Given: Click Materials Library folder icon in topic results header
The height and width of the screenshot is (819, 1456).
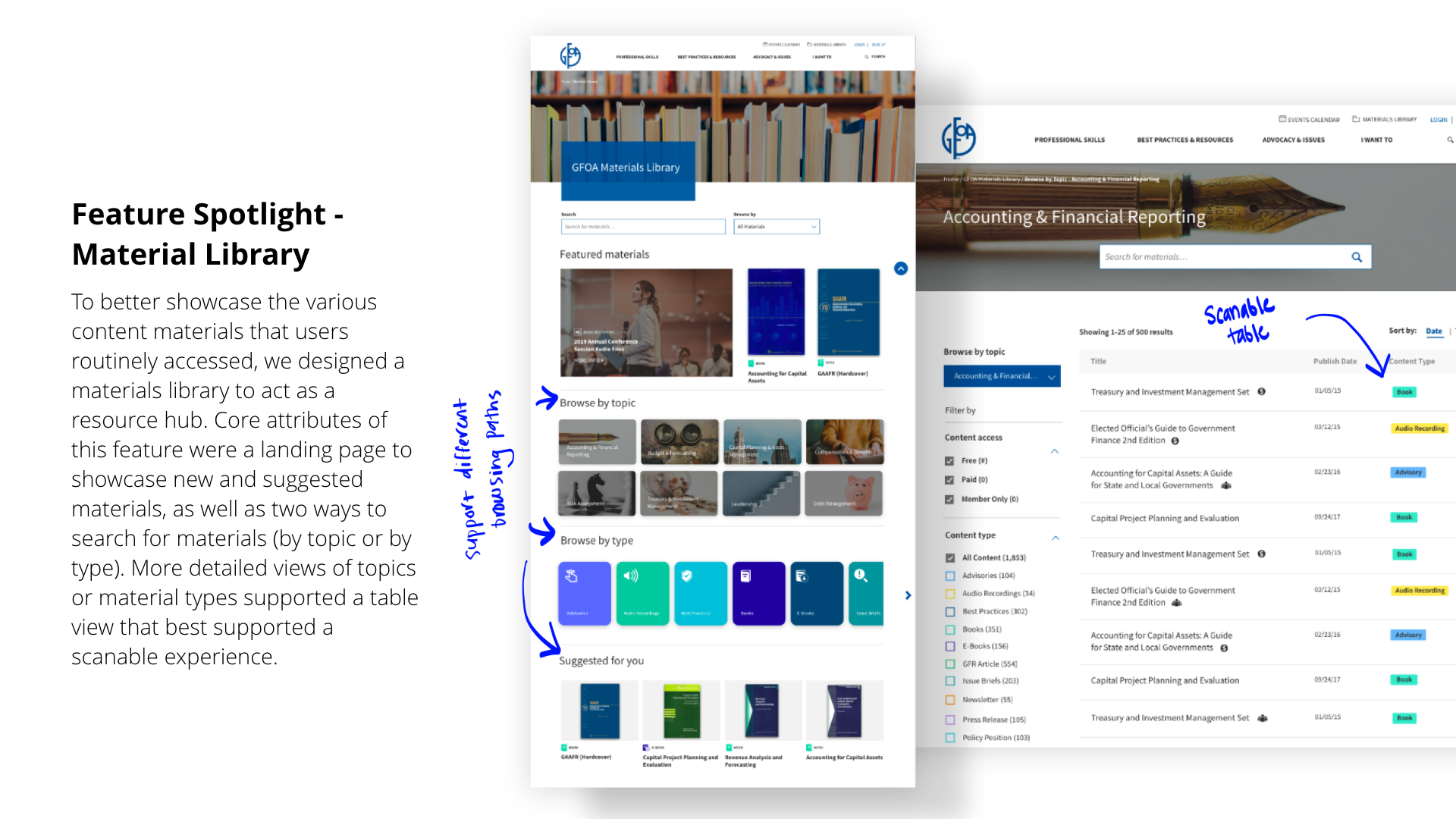Looking at the screenshot, I should 1356,119.
